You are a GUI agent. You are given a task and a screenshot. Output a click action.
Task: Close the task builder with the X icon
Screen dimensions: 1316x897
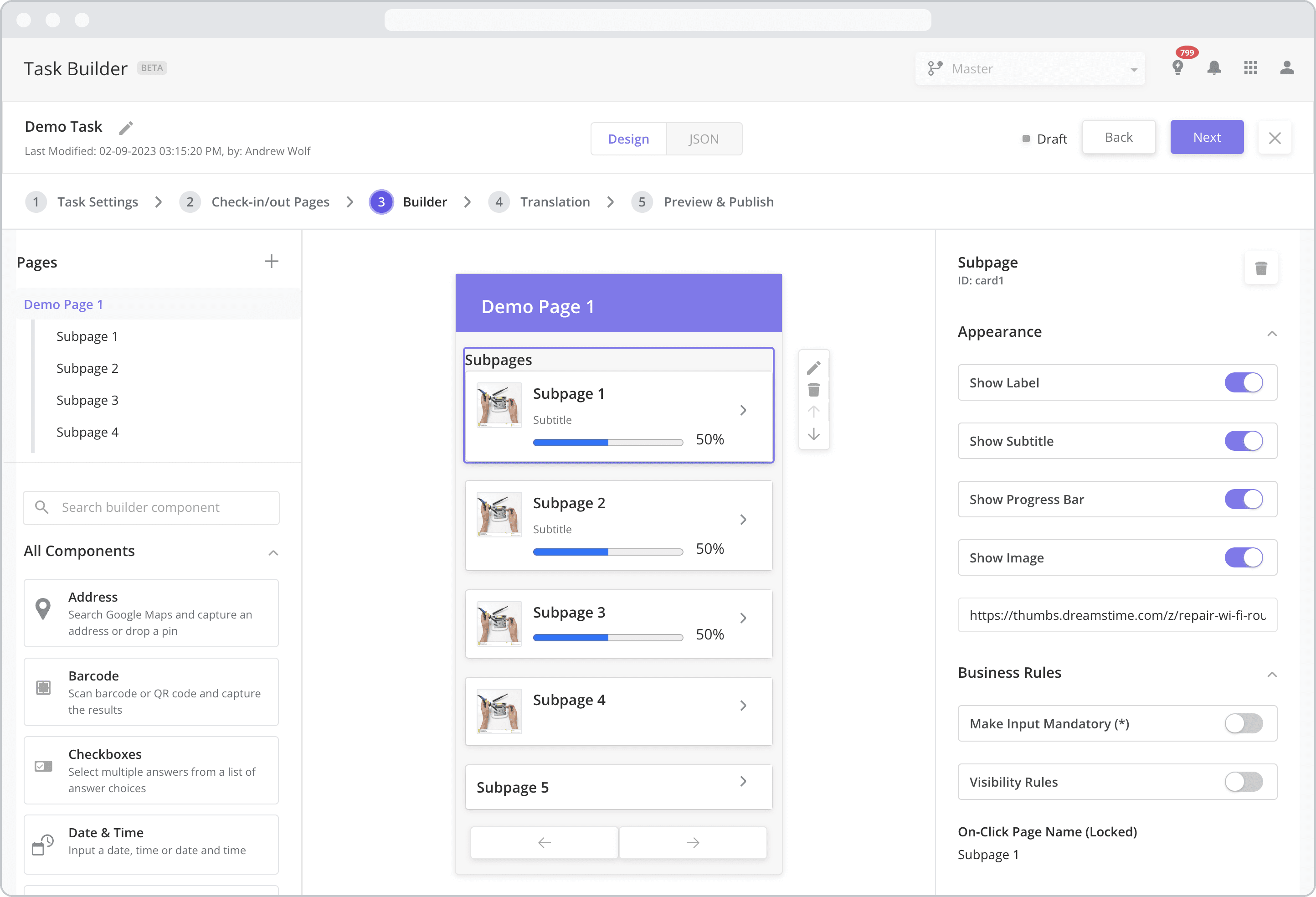(x=1275, y=138)
